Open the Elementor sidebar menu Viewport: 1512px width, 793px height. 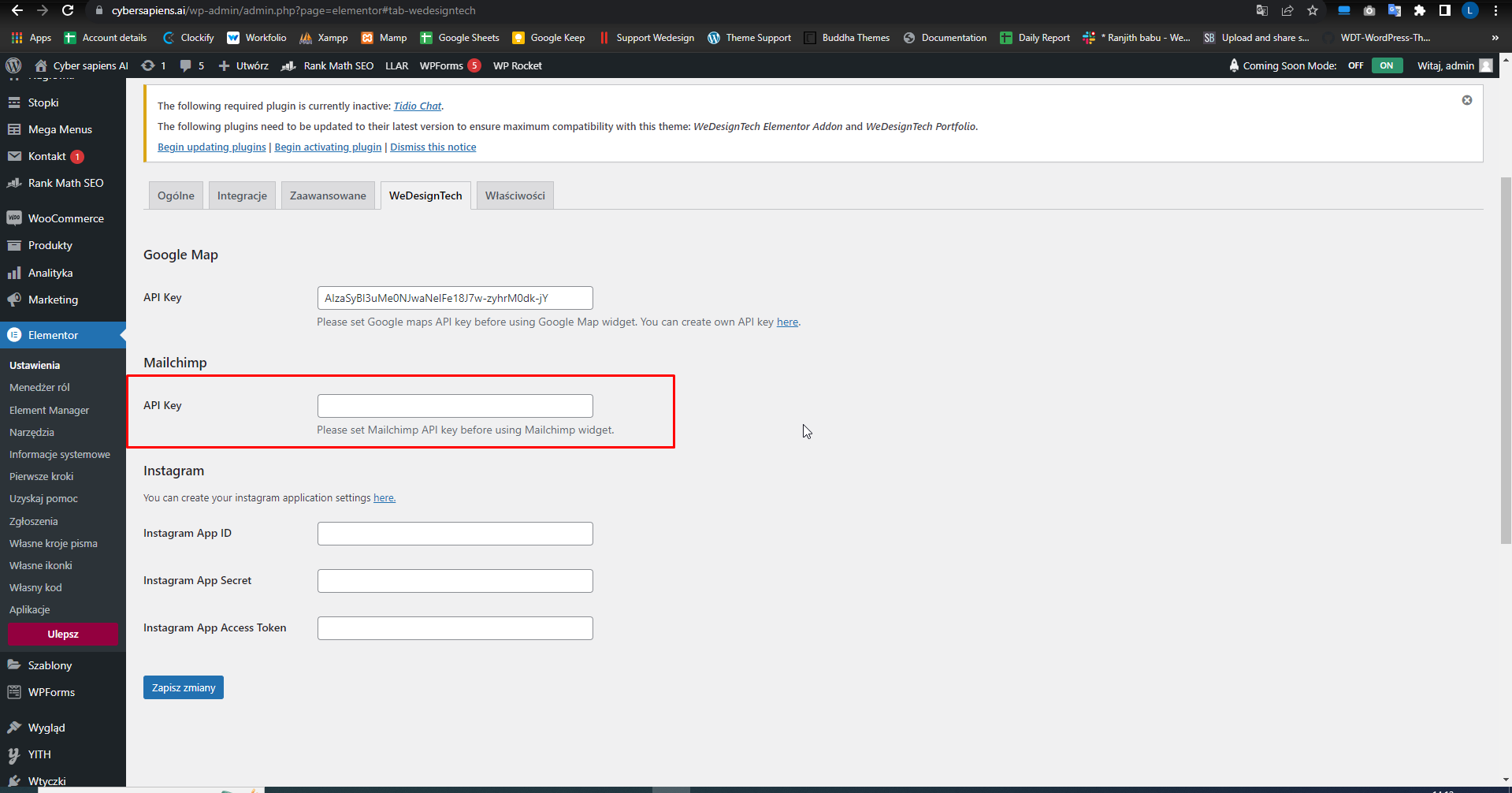(63, 335)
